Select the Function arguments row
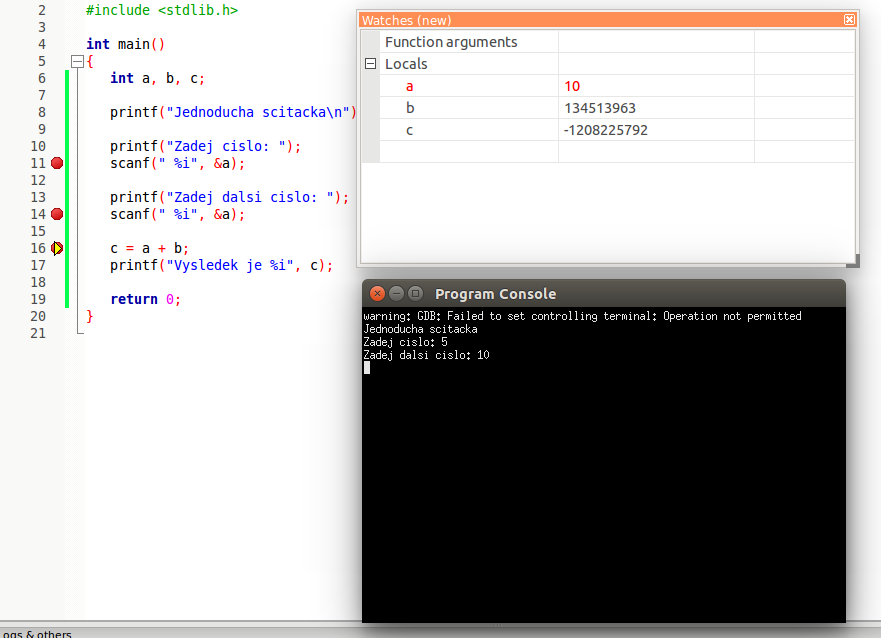Screen dimensions: 881x638 451,42
